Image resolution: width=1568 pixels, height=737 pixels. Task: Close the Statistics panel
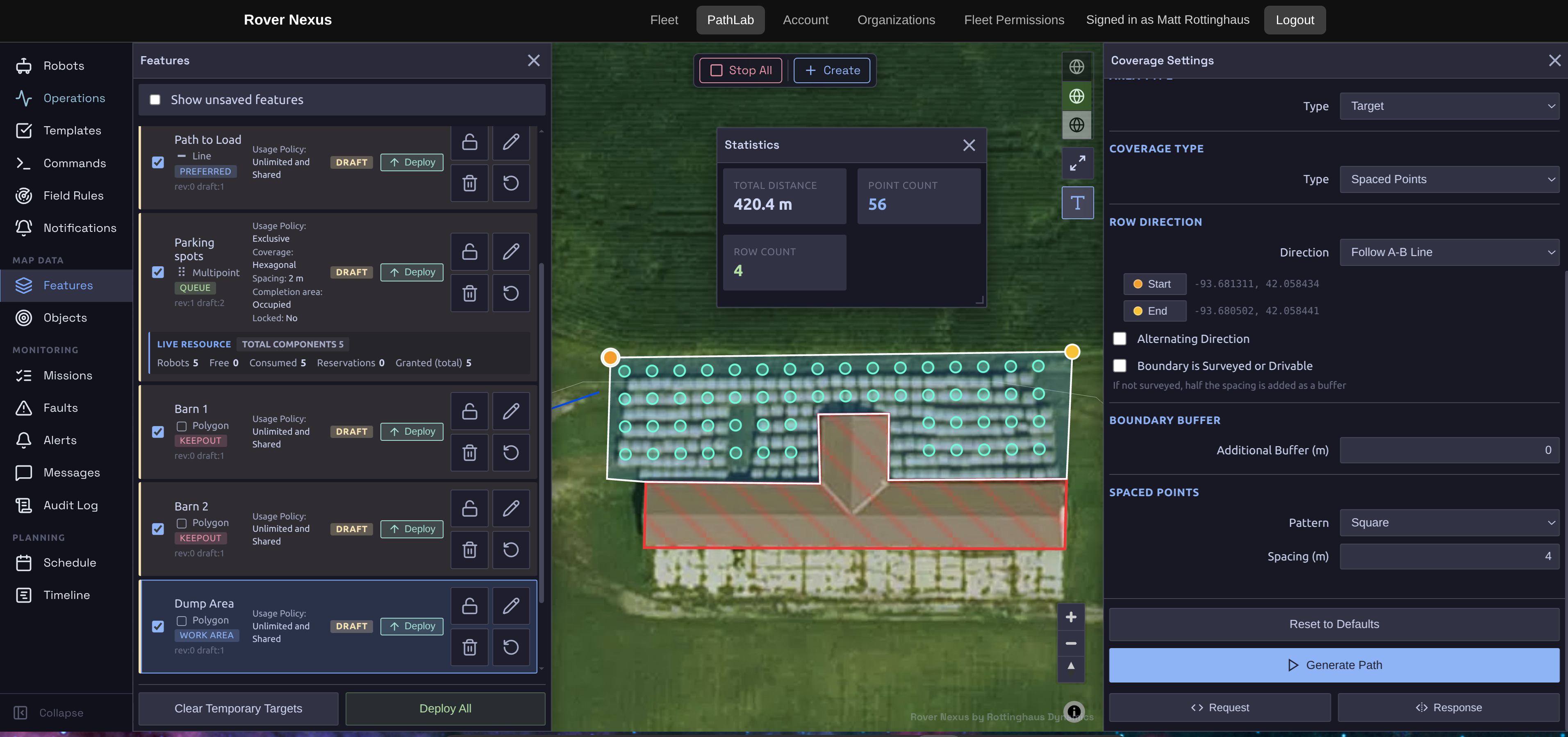(969, 145)
